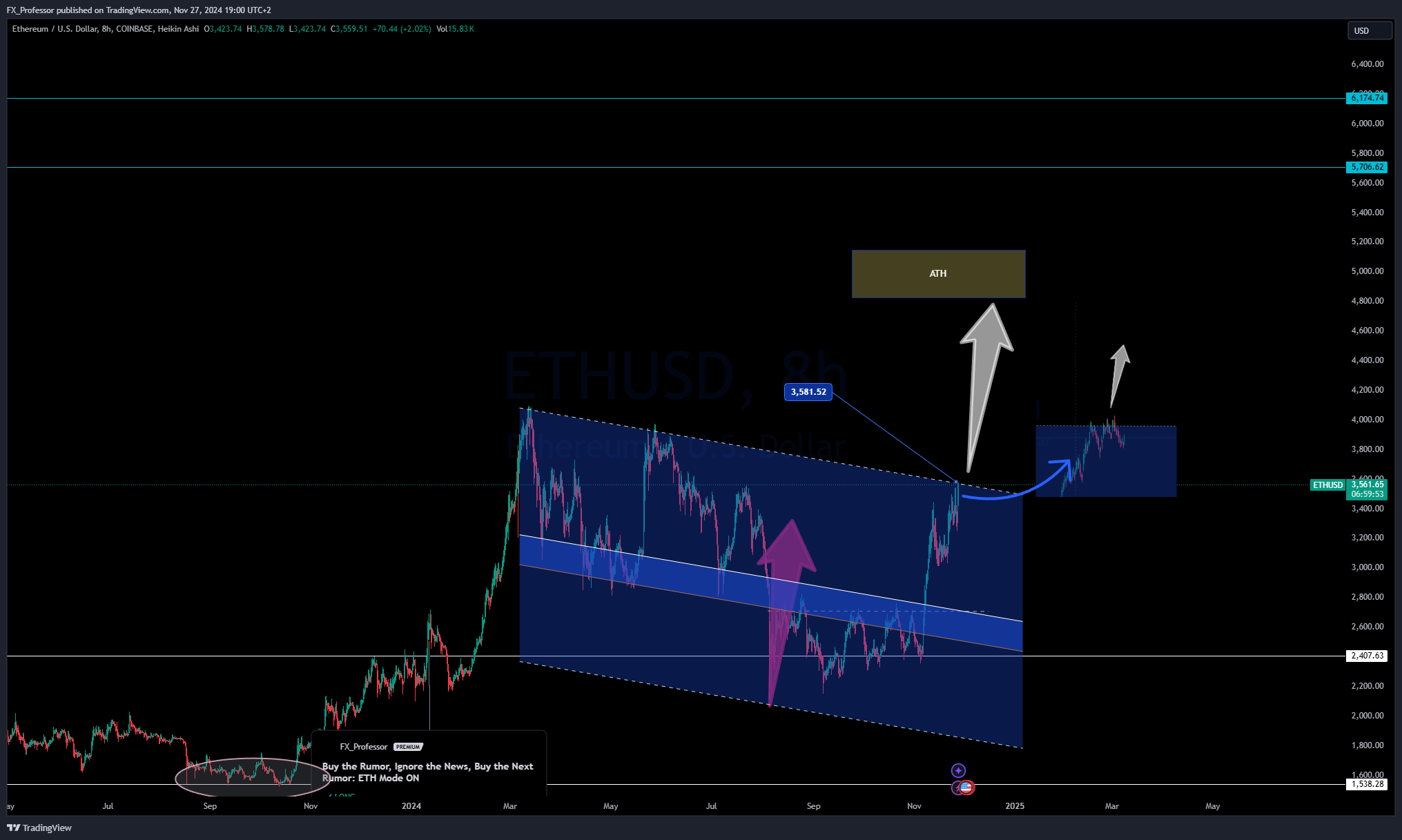
Task: Click the high value H3,578.78
Action: [266, 29]
